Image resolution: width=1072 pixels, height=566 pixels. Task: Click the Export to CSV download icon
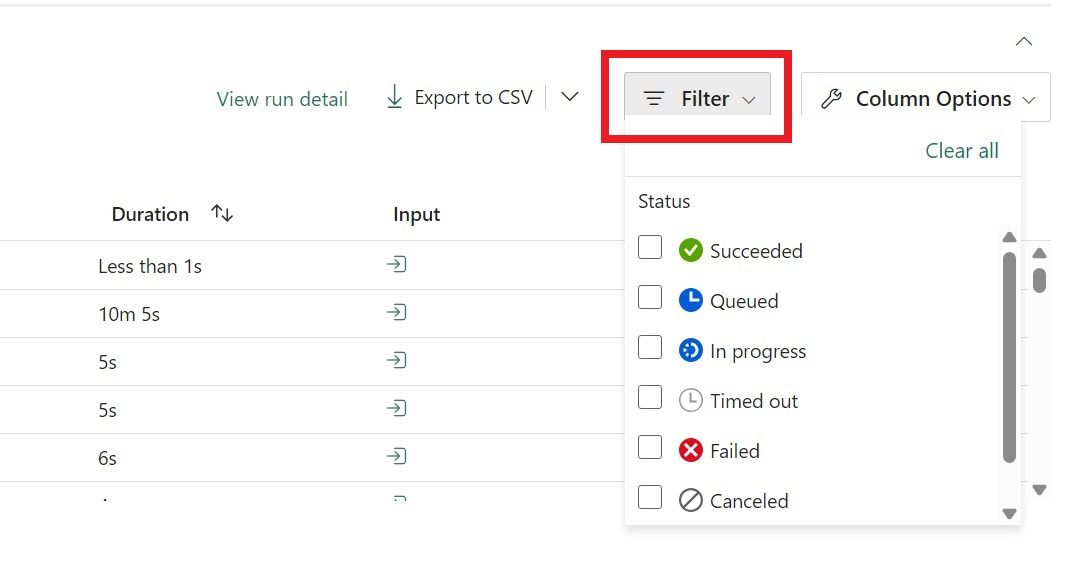(395, 97)
